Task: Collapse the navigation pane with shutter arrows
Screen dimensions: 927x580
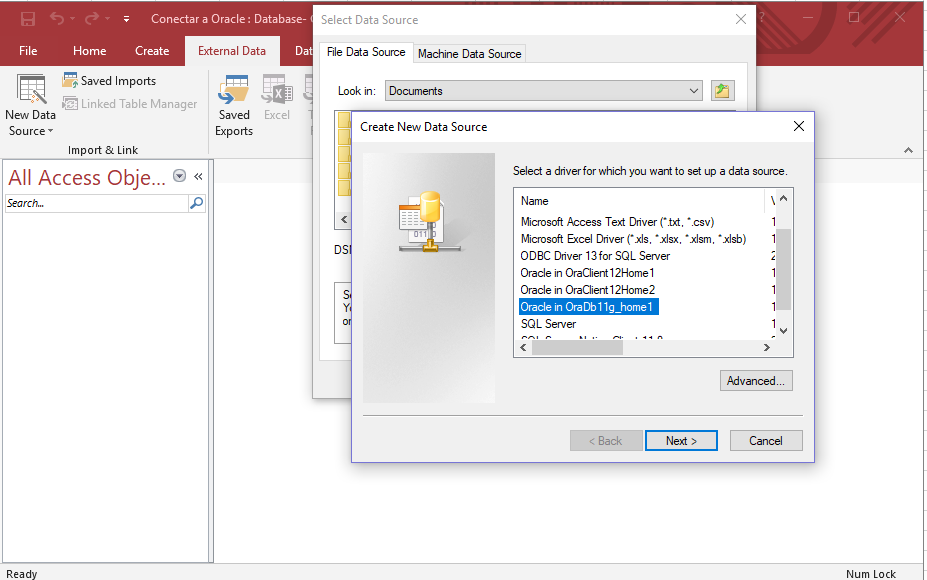Action: coord(199,176)
